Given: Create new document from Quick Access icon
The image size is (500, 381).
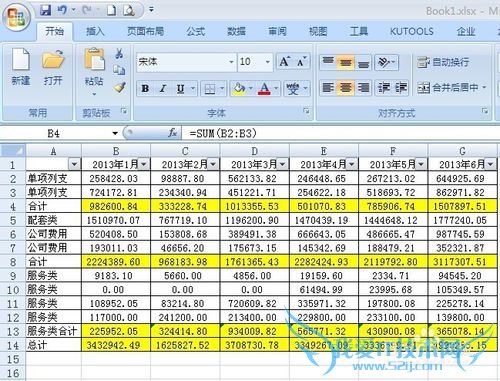Looking at the screenshot, I should pos(111,10).
